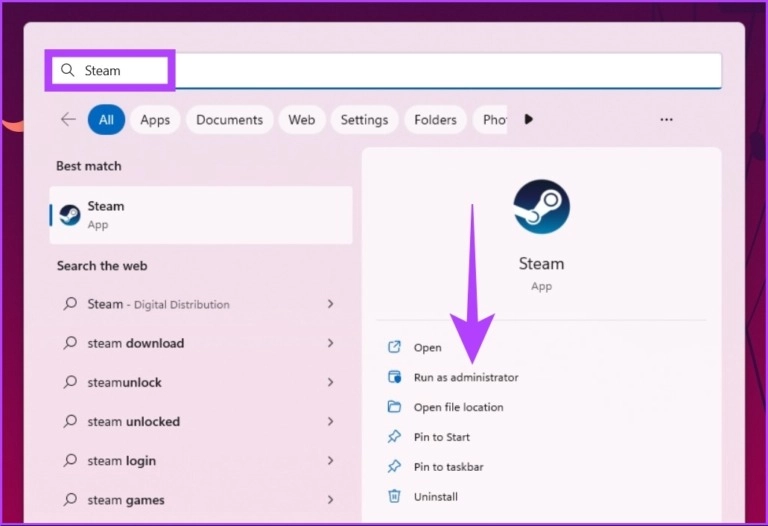
Task: Click search icon beside Steam Digital Distribution
Action: 70,304
